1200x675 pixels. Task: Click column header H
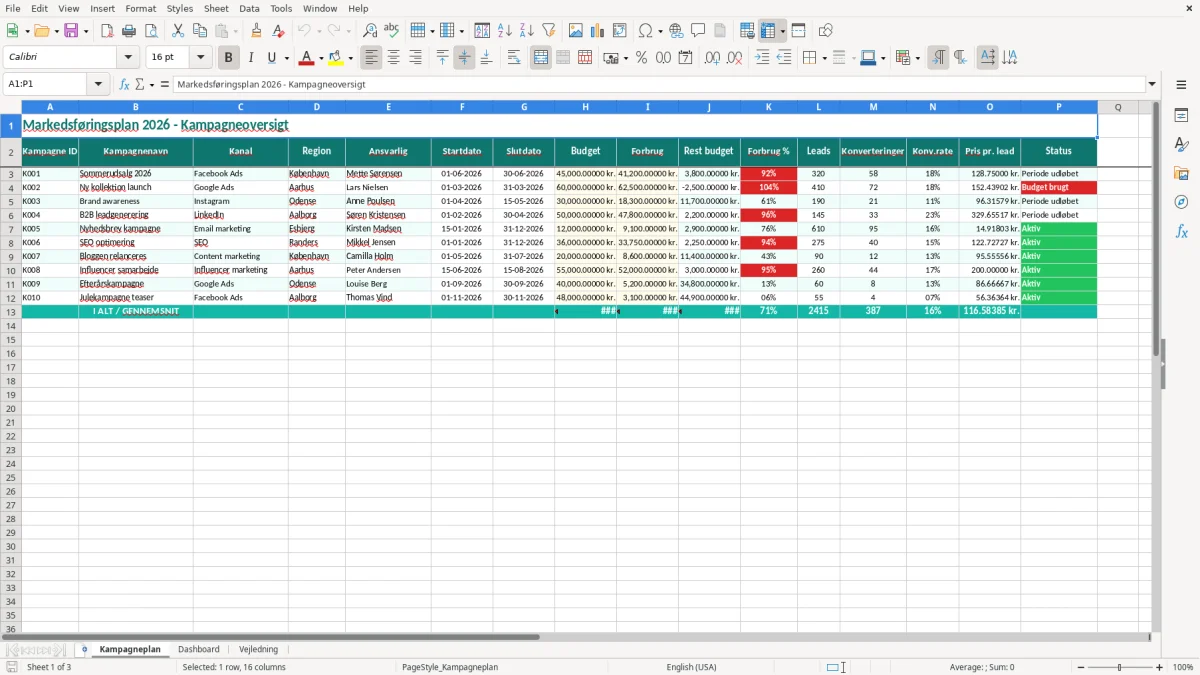point(586,107)
